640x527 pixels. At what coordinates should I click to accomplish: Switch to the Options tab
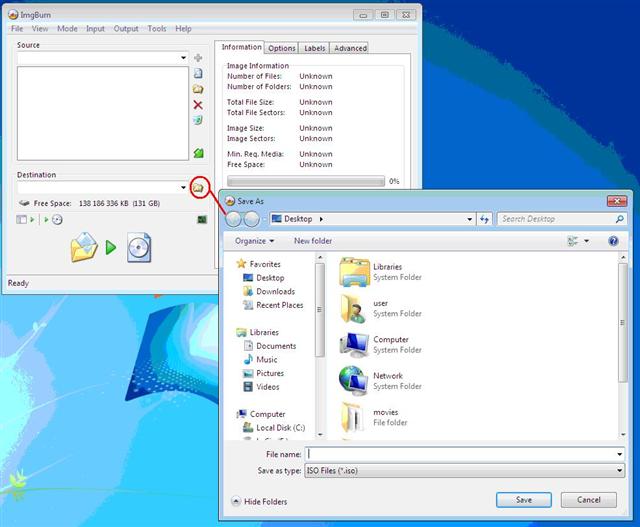coord(282,48)
